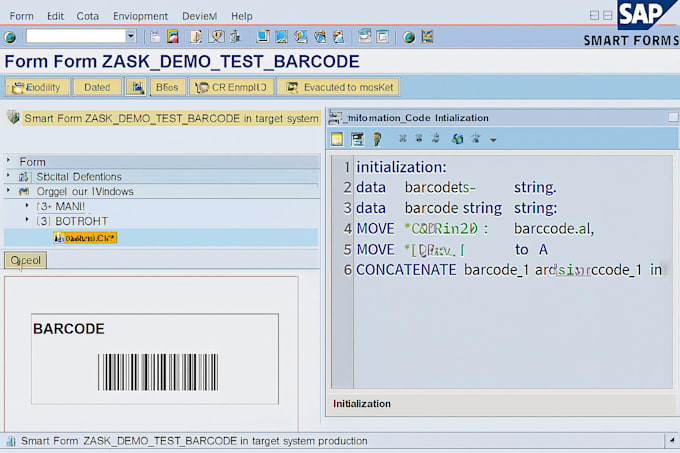The image size is (680, 453).
Task: Click the barcode preview image
Action: (x=158, y=372)
